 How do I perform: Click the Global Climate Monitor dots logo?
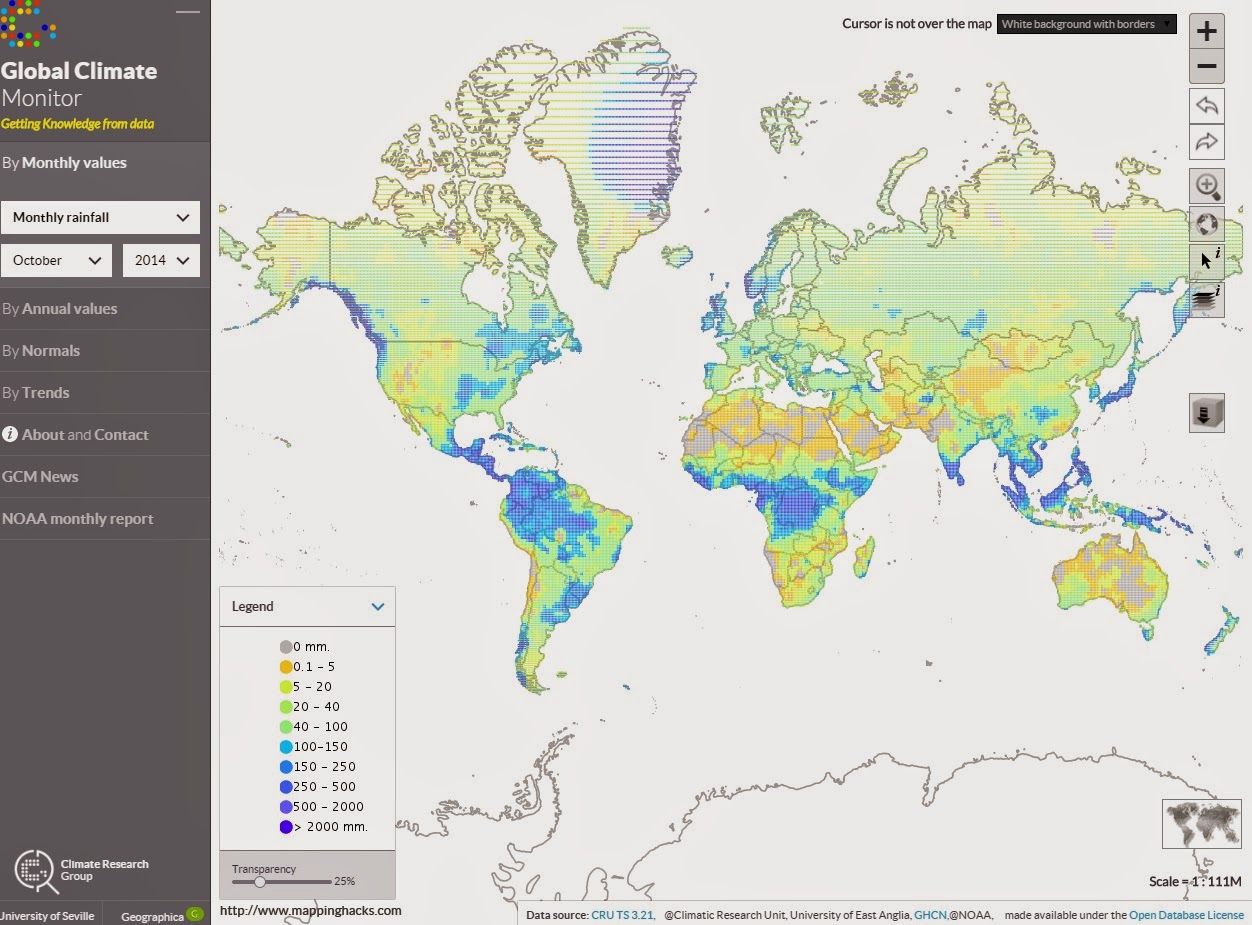coord(29,25)
